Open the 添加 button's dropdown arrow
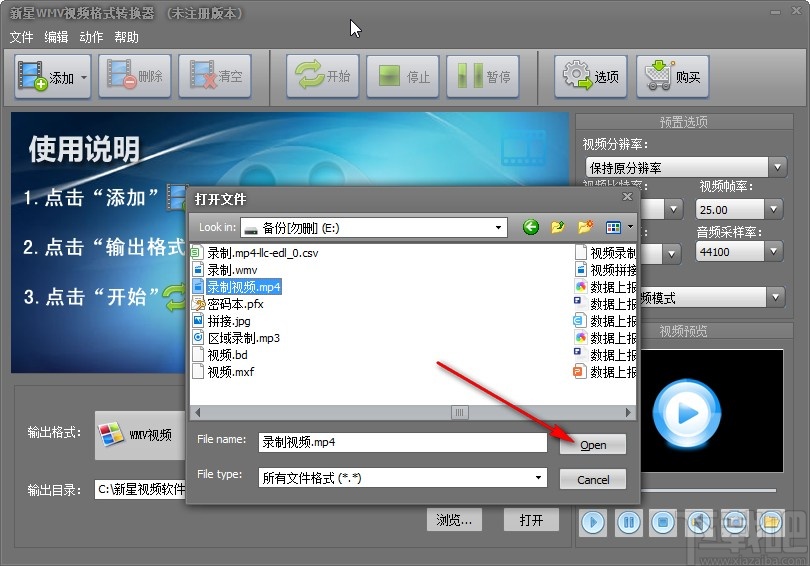810x566 pixels. click(x=84, y=78)
